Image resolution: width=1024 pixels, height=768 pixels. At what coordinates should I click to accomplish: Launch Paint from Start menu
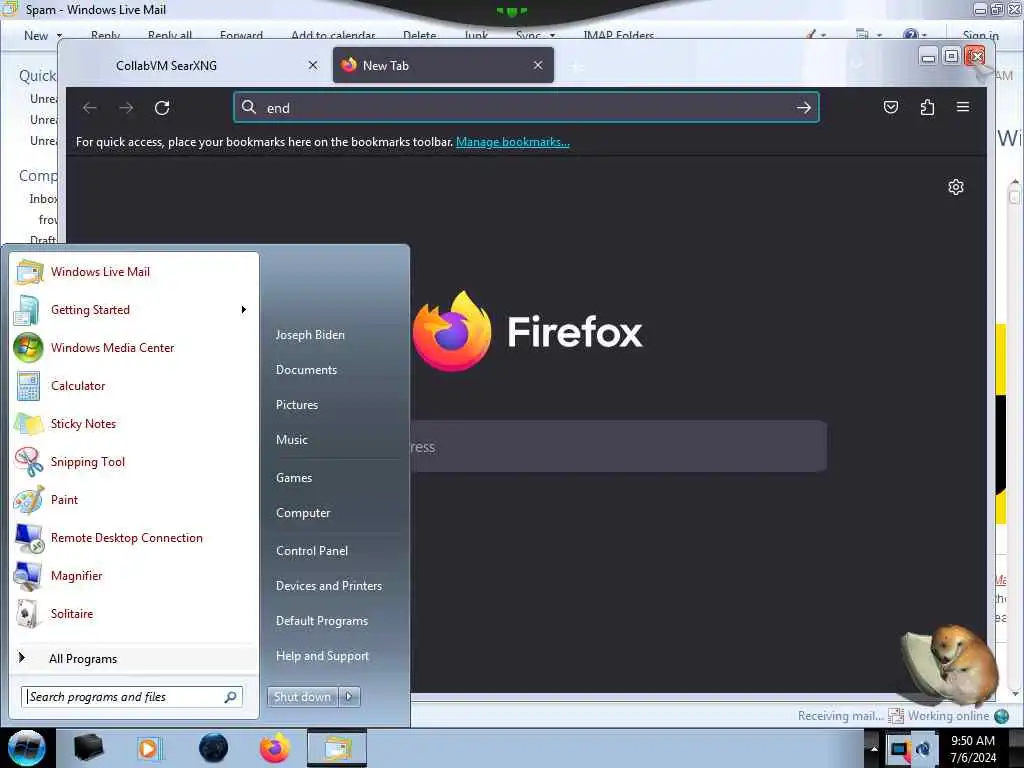(x=134, y=500)
